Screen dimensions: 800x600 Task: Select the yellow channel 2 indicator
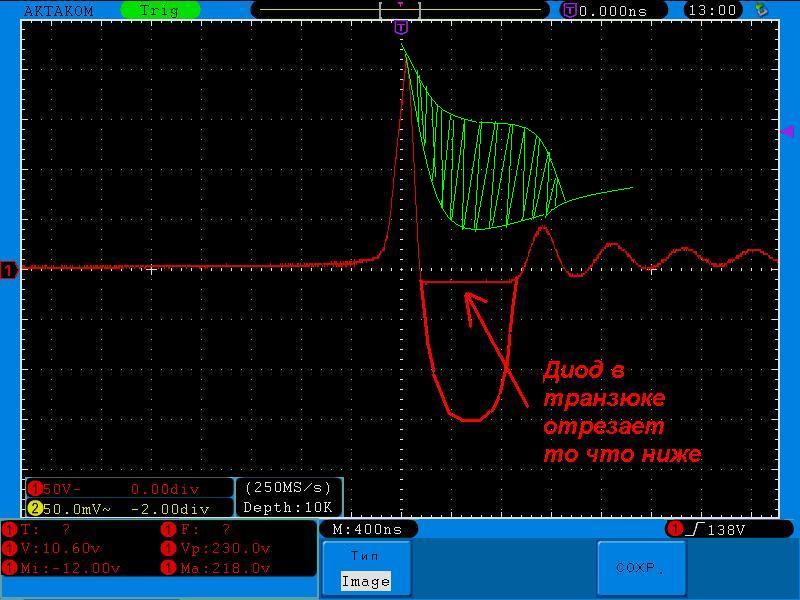(34, 508)
